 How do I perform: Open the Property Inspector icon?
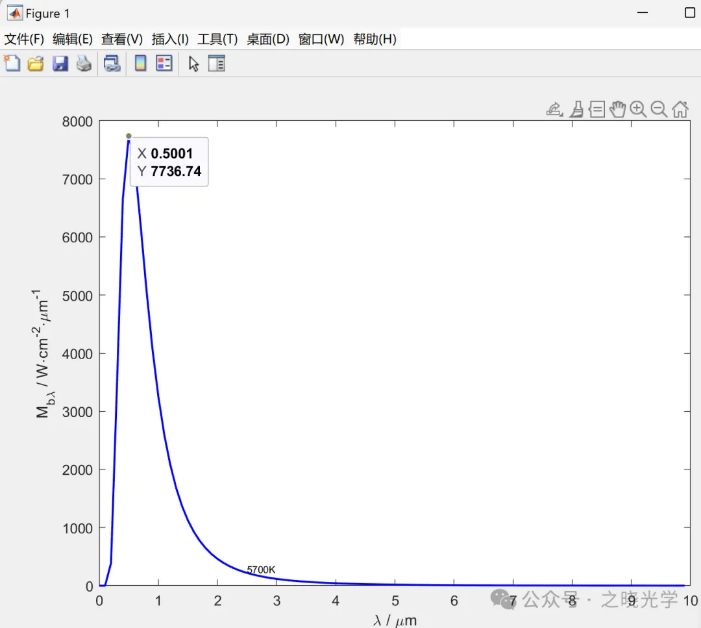pyautogui.click(x=216, y=63)
